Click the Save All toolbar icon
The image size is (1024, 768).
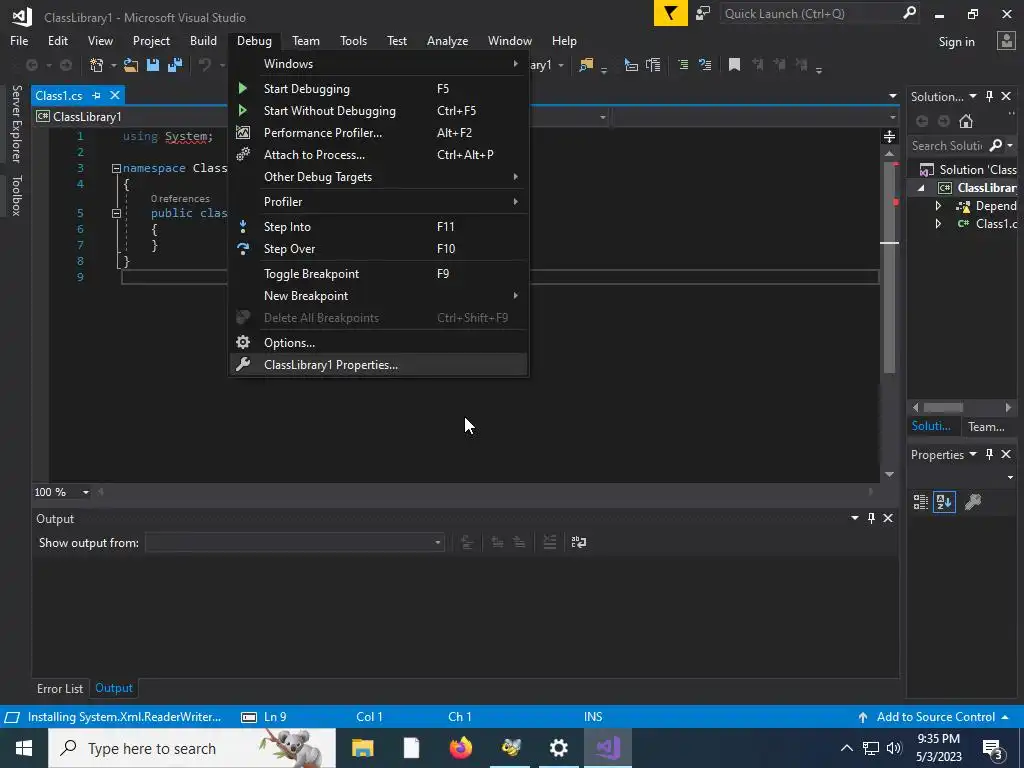point(174,65)
